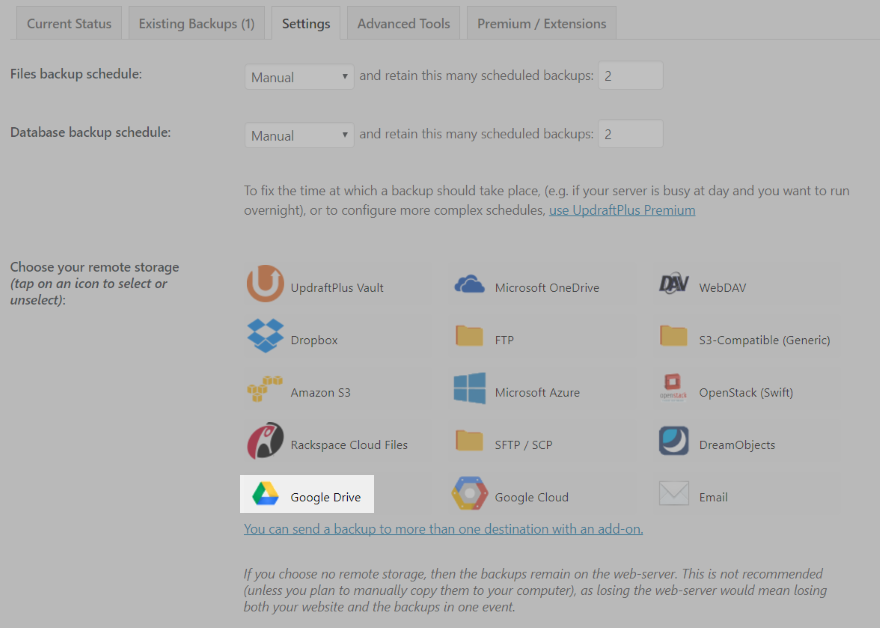Focus the files backup retain count field
This screenshot has height=628, width=880.
(631, 76)
